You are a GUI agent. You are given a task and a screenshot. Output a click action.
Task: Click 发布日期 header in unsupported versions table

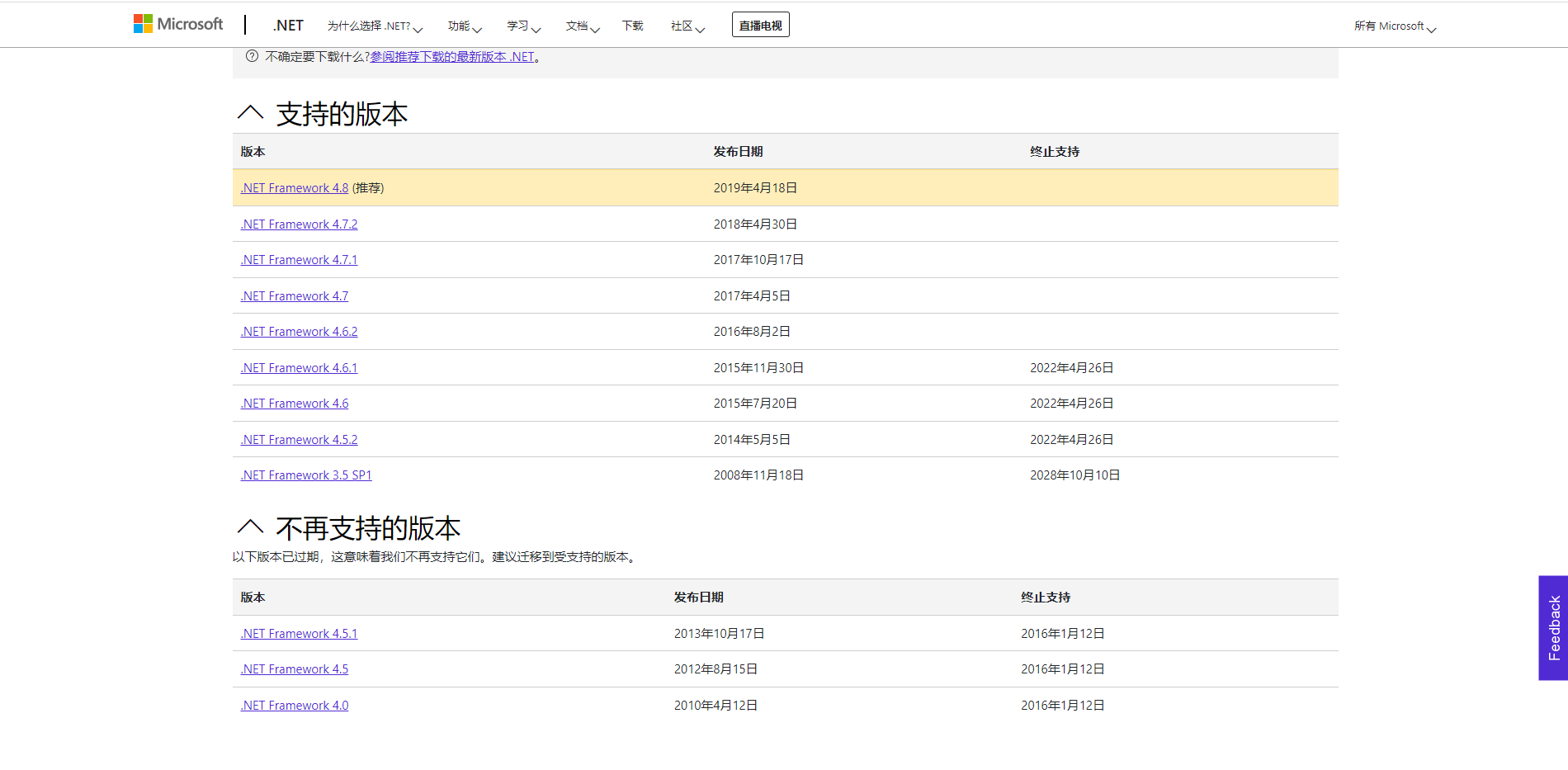pos(698,598)
